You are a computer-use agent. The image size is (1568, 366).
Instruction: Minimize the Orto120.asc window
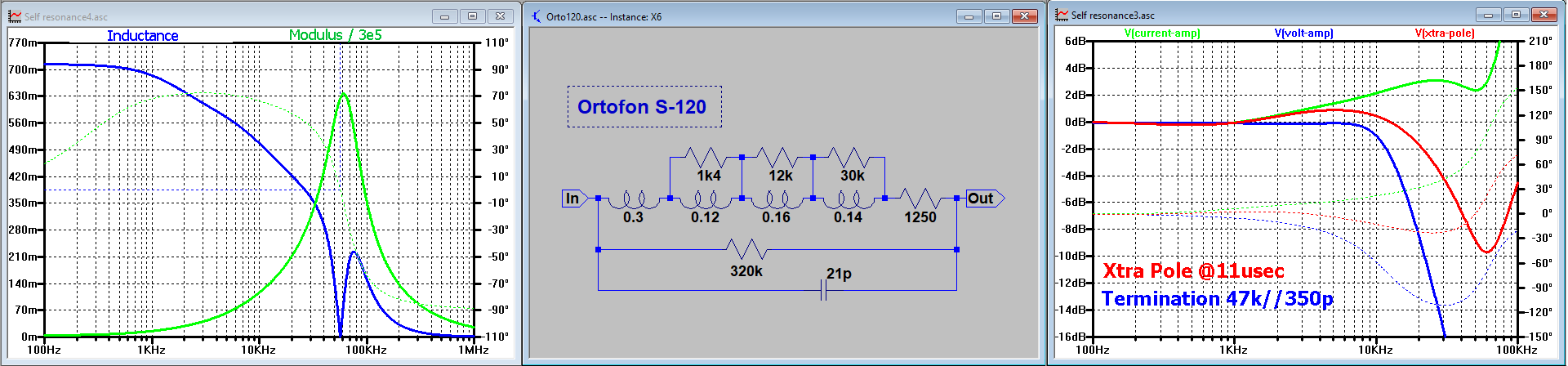(969, 16)
